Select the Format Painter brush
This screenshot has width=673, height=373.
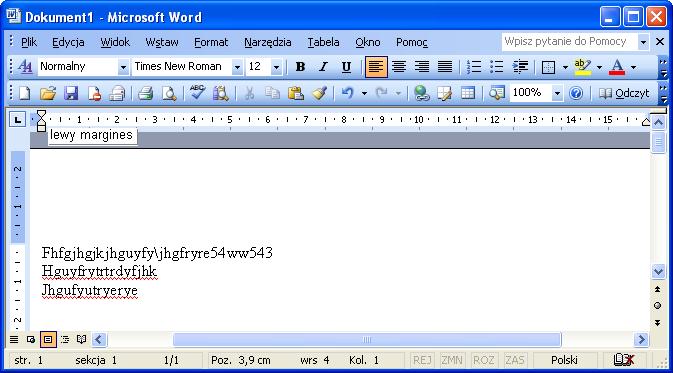(x=319, y=93)
